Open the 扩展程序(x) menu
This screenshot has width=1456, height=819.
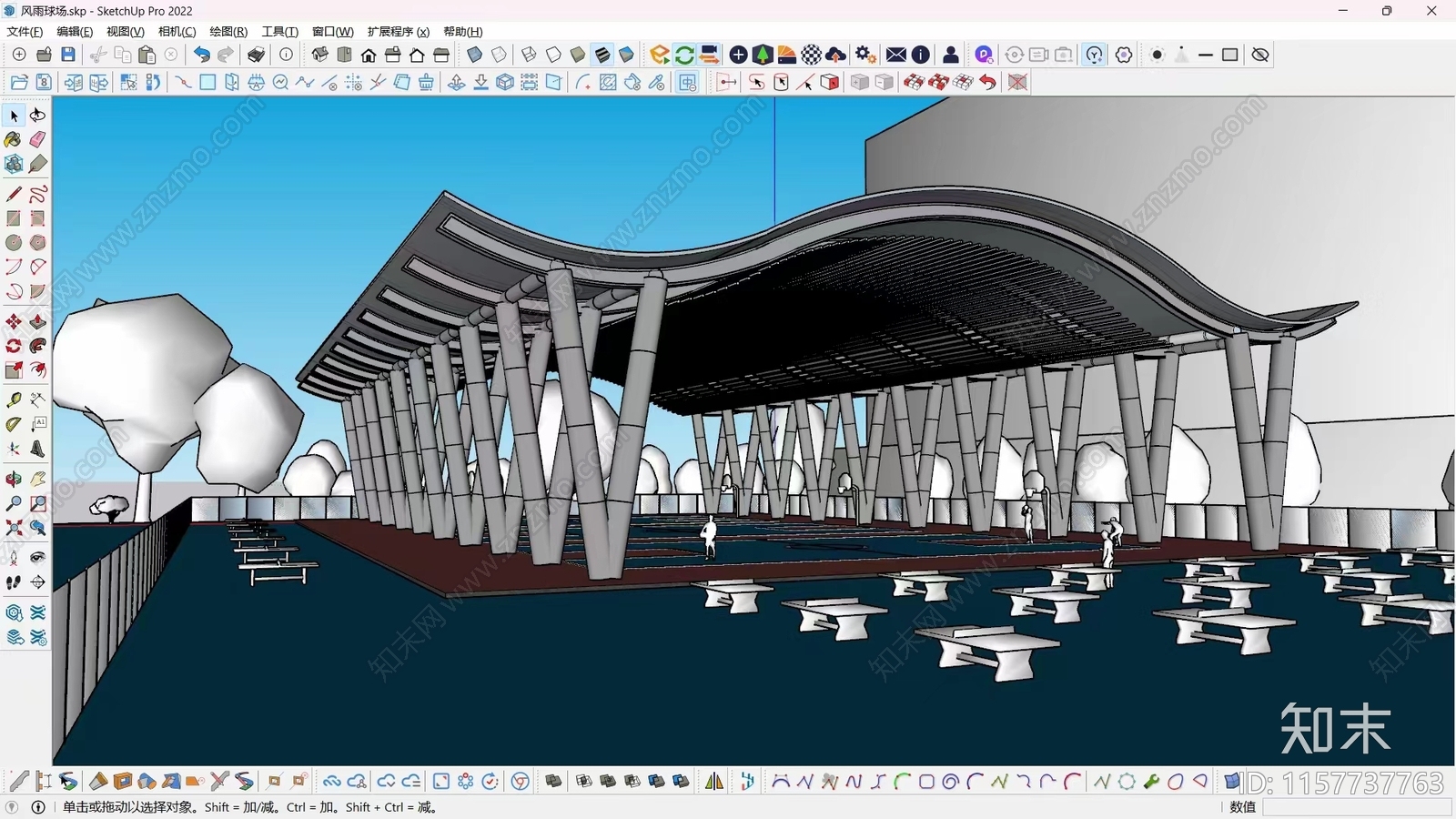click(399, 32)
